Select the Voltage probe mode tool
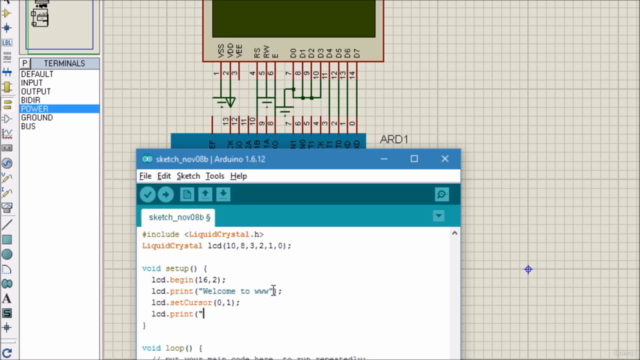This screenshot has height=360, width=640. 7,178
